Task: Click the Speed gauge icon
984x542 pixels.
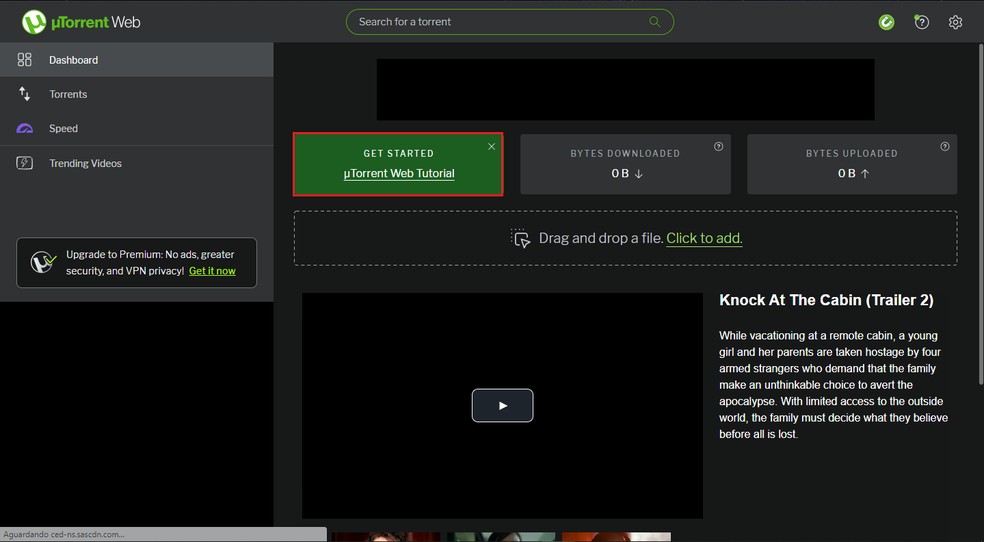Action: [24, 129]
